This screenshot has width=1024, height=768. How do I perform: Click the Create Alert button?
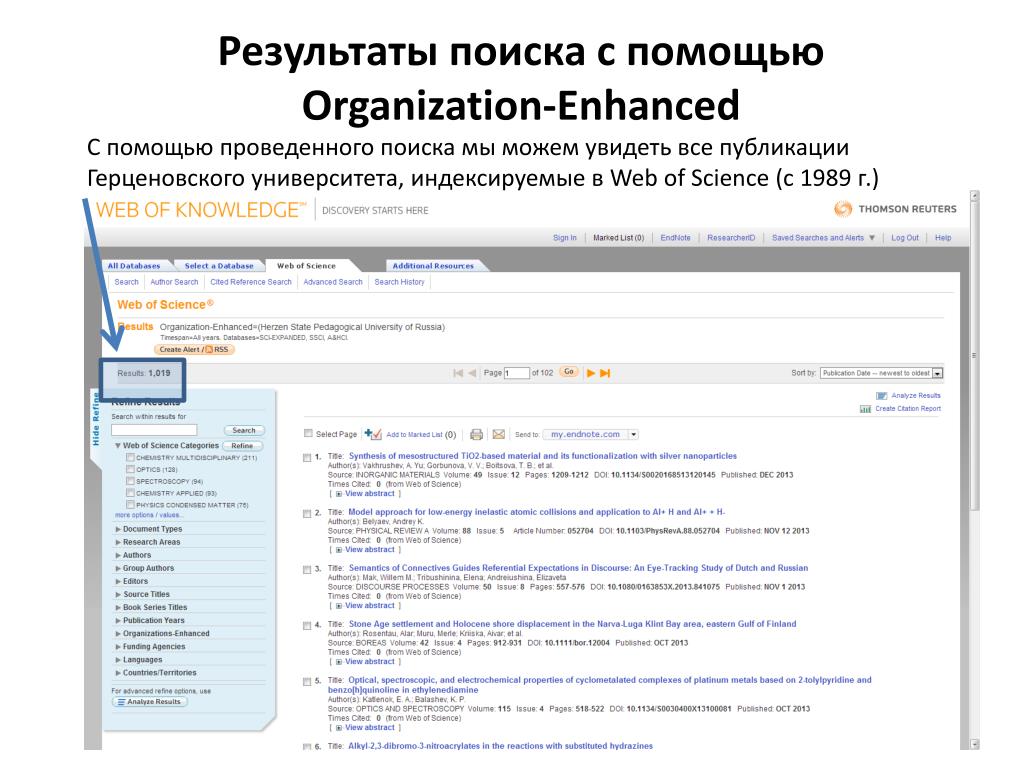pyautogui.click(x=194, y=349)
